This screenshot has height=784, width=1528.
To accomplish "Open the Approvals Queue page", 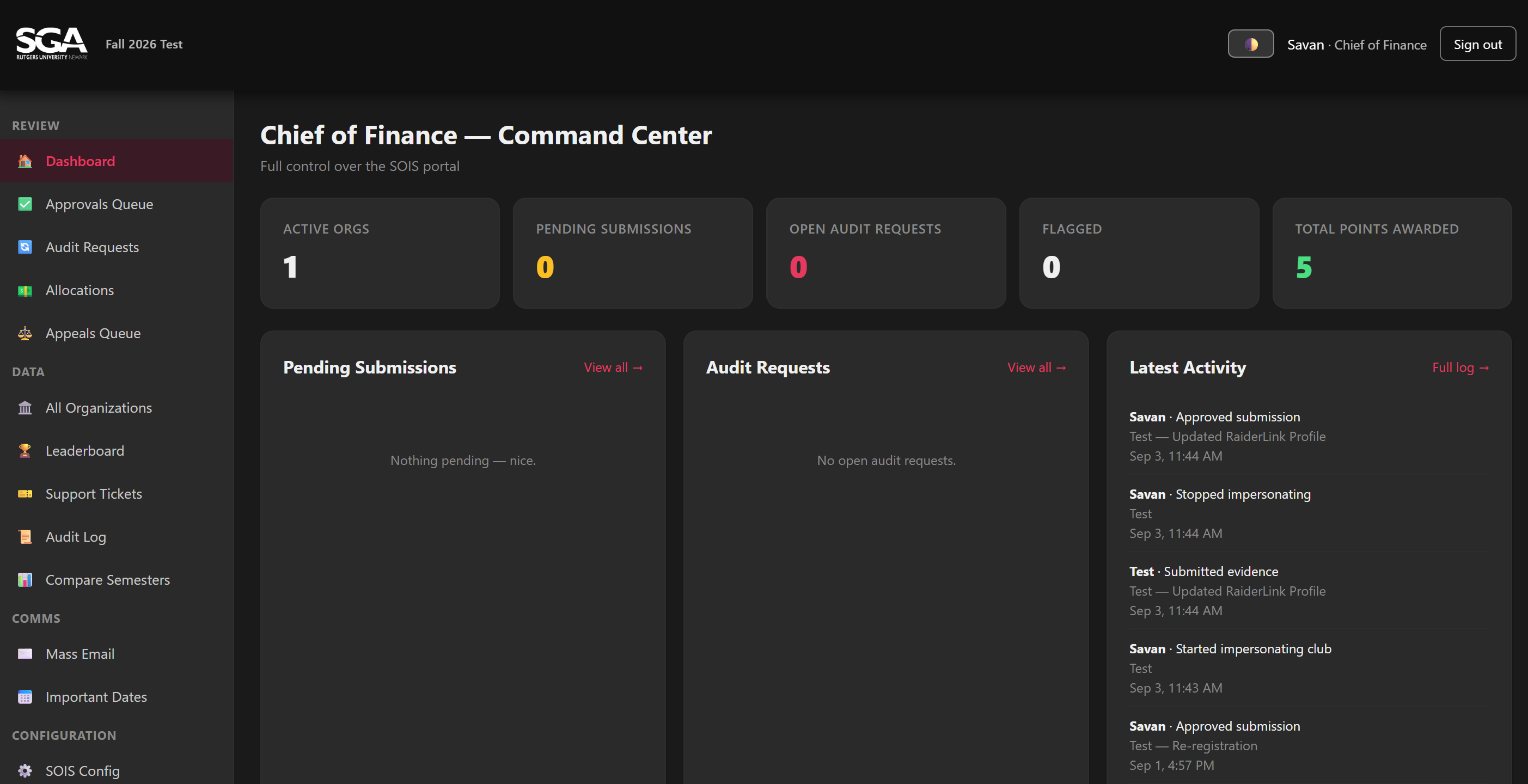I will pyautogui.click(x=117, y=204).
